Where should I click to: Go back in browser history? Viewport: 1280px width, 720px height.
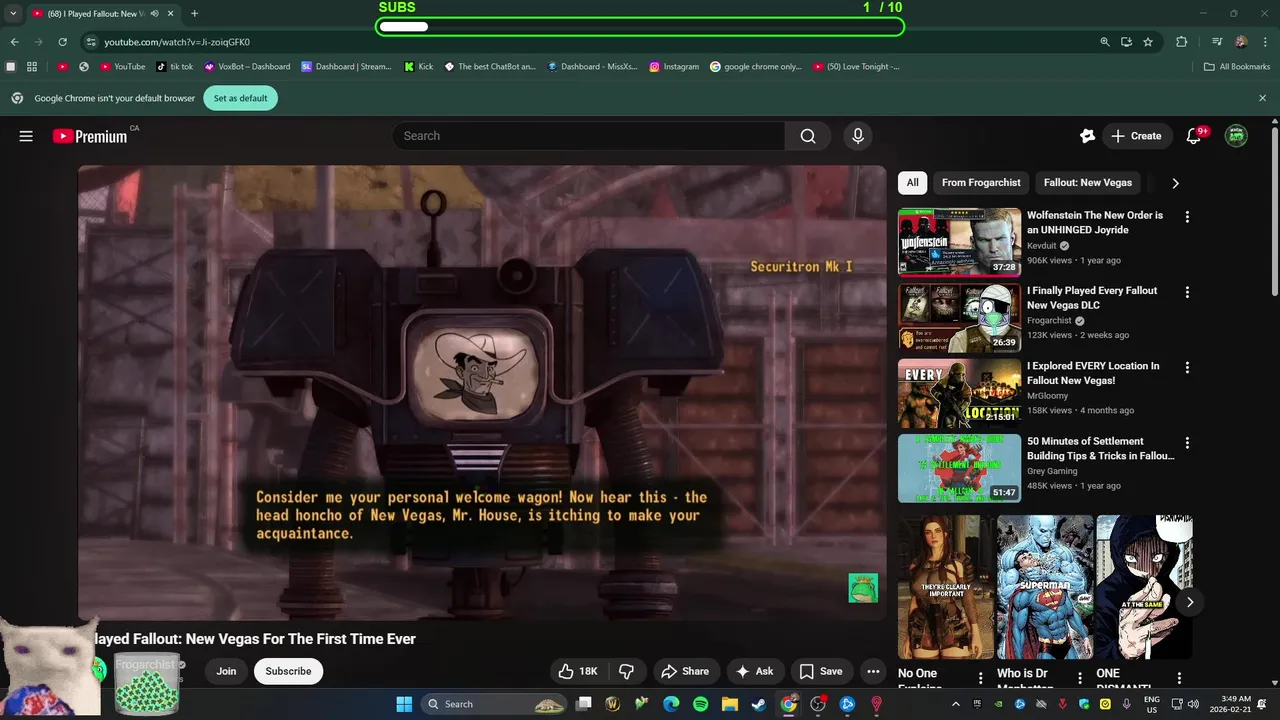click(14, 42)
